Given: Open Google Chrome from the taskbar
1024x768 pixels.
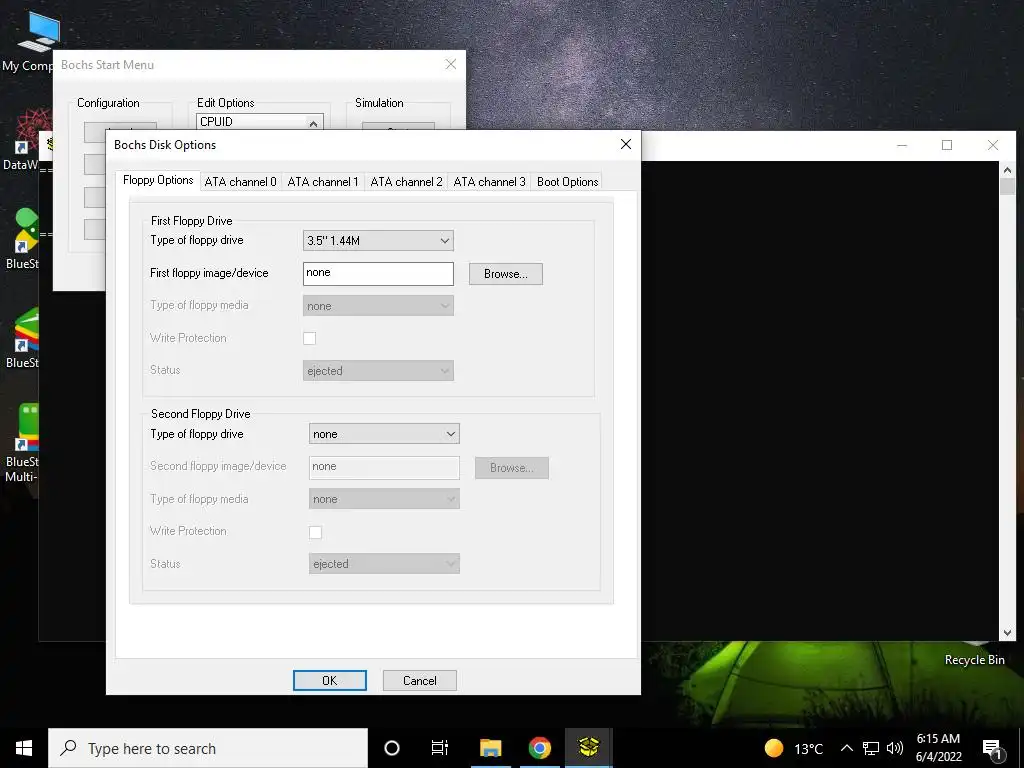Looking at the screenshot, I should pos(539,748).
